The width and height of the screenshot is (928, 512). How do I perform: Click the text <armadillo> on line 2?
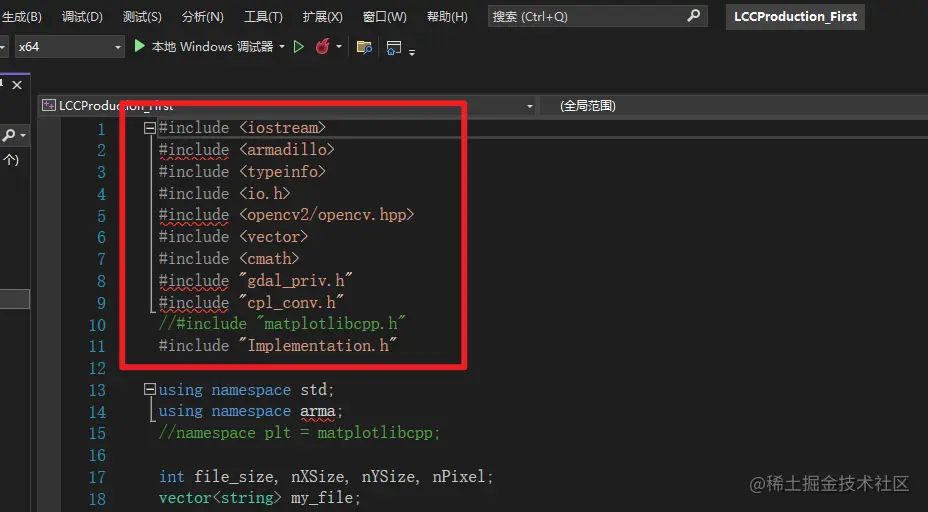point(287,150)
